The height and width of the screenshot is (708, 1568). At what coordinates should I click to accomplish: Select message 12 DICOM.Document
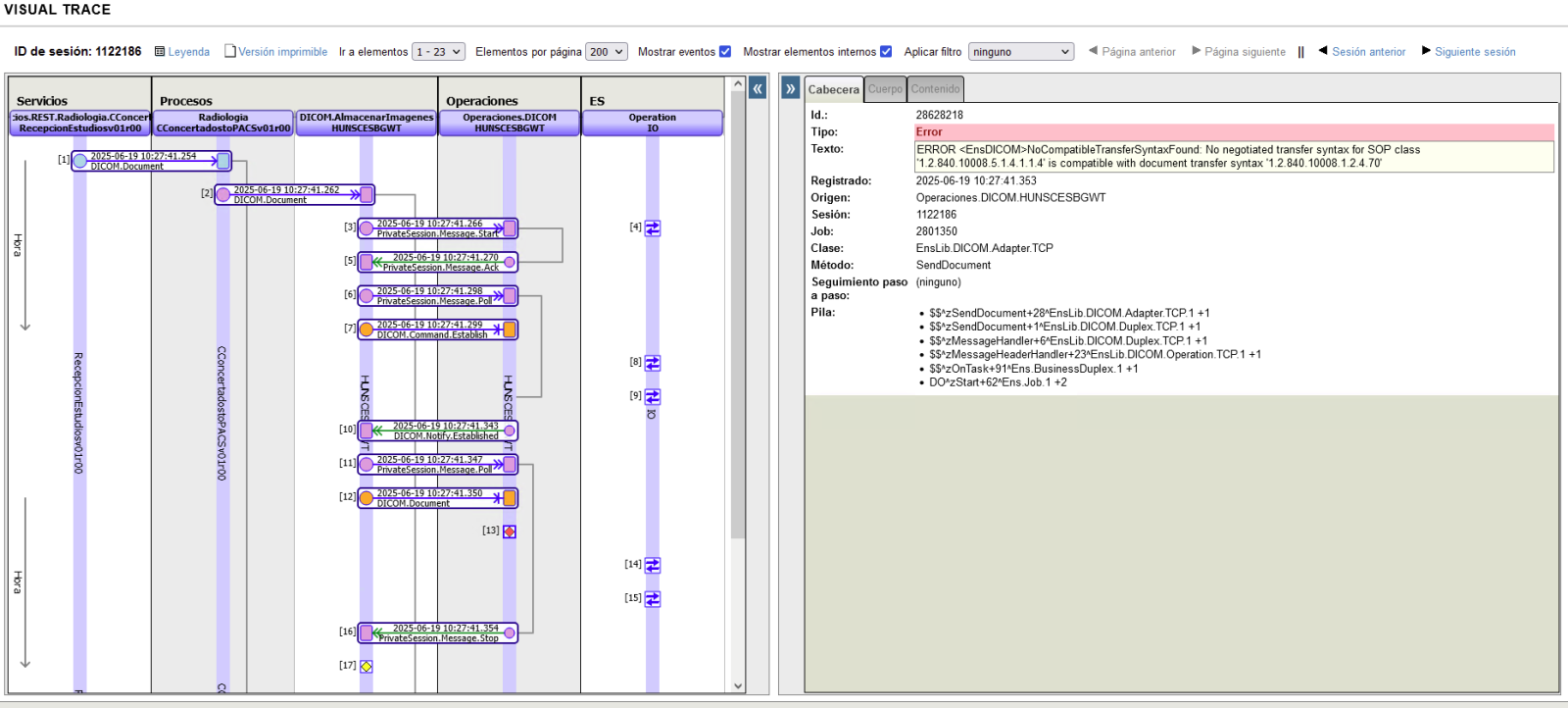[438, 498]
